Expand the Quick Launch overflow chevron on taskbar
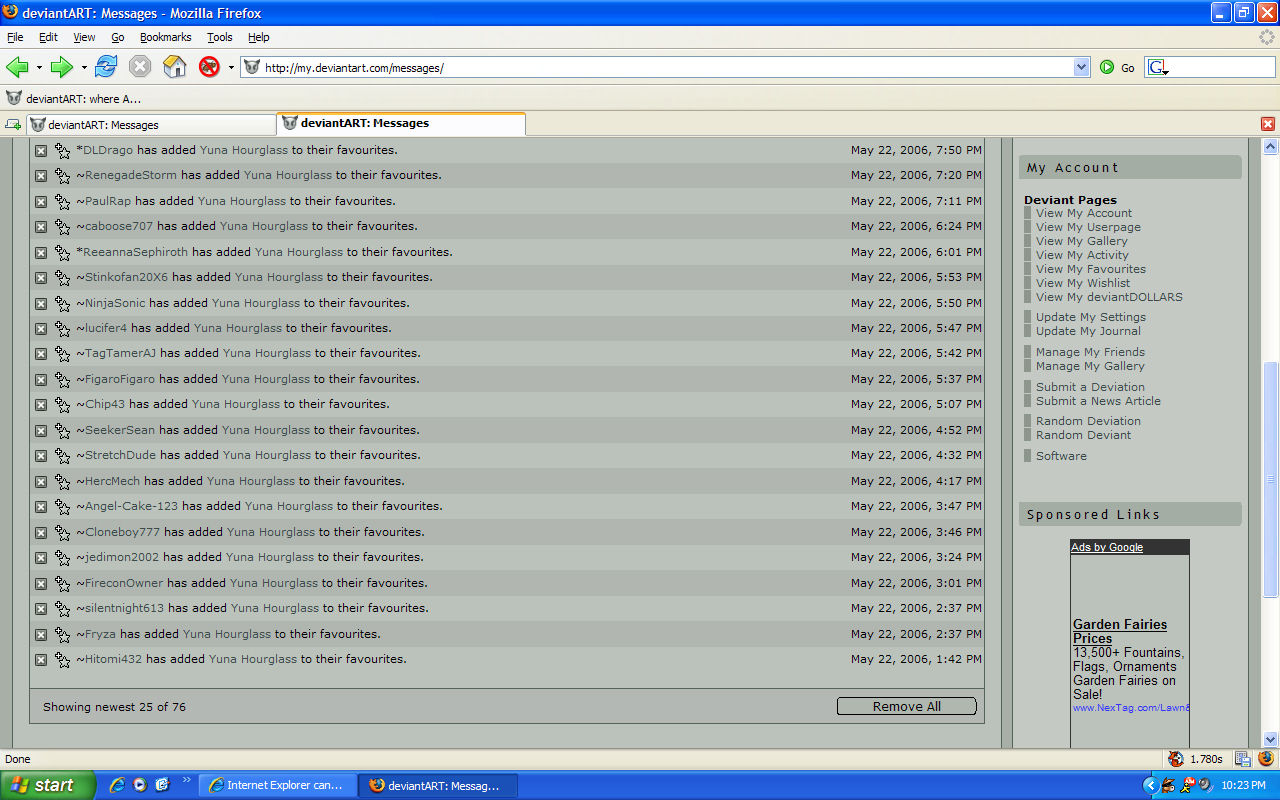This screenshot has width=1280, height=800. [186, 780]
